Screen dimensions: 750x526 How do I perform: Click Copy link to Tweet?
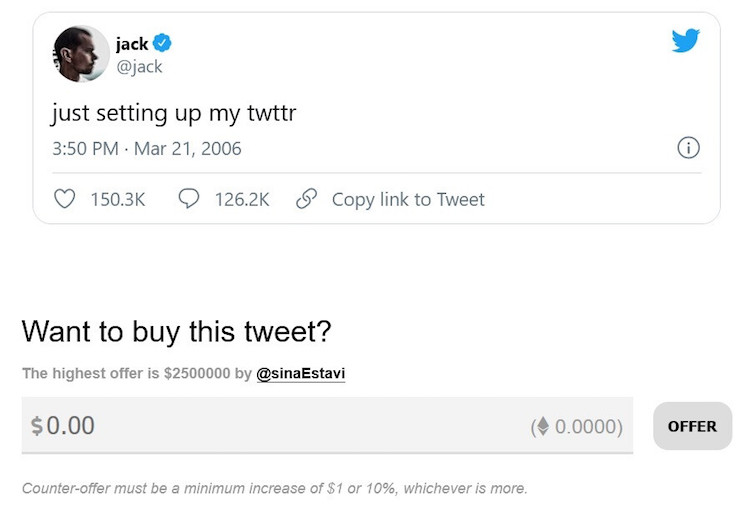click(408, 199)
